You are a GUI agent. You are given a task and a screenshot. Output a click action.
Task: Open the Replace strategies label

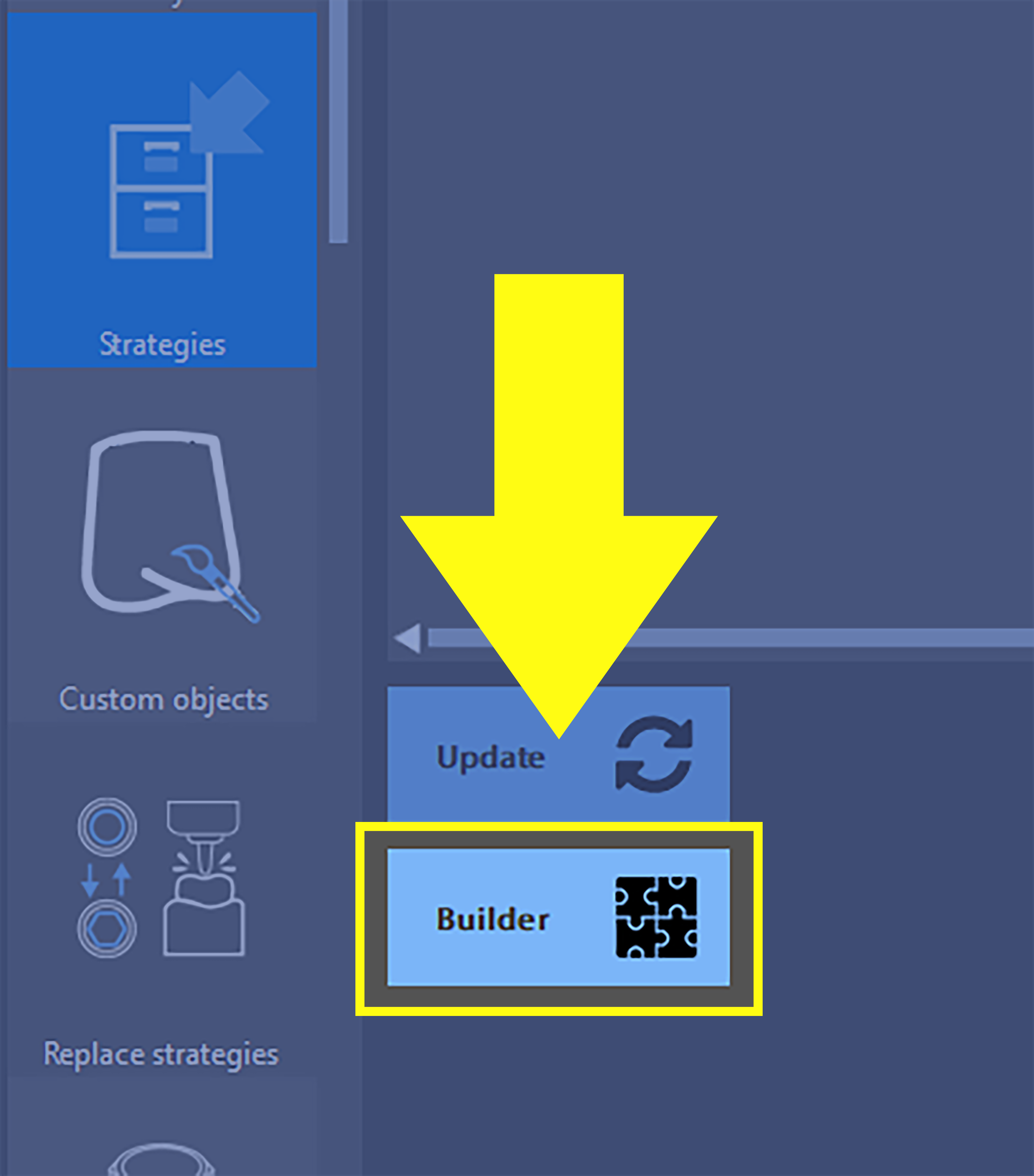point(161,1054)
